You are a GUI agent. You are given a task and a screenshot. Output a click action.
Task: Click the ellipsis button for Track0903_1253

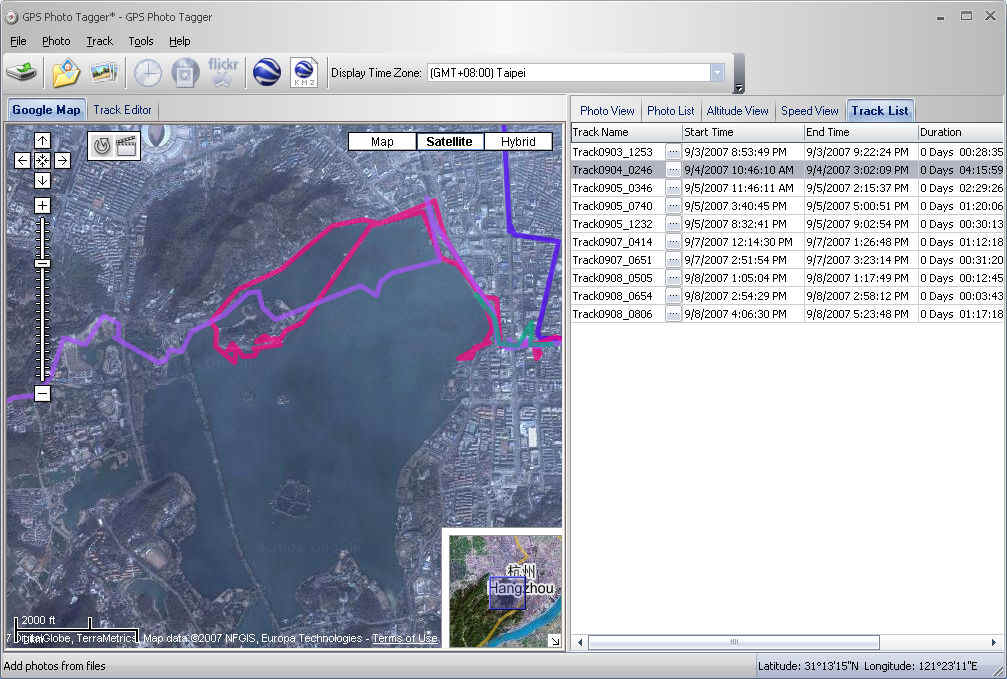click(672, 152)
